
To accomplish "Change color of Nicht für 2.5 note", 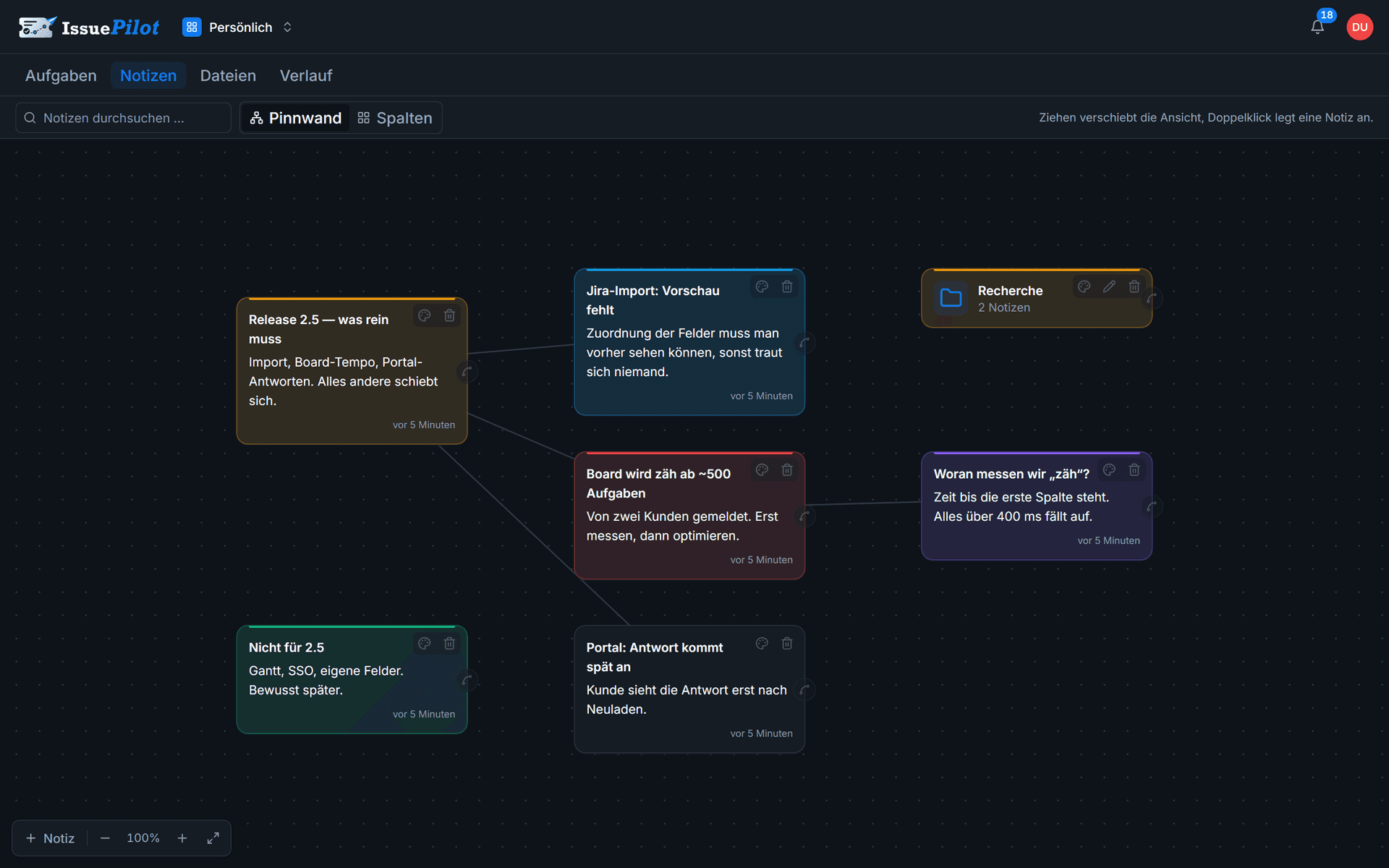I will [x=425, y=643].
